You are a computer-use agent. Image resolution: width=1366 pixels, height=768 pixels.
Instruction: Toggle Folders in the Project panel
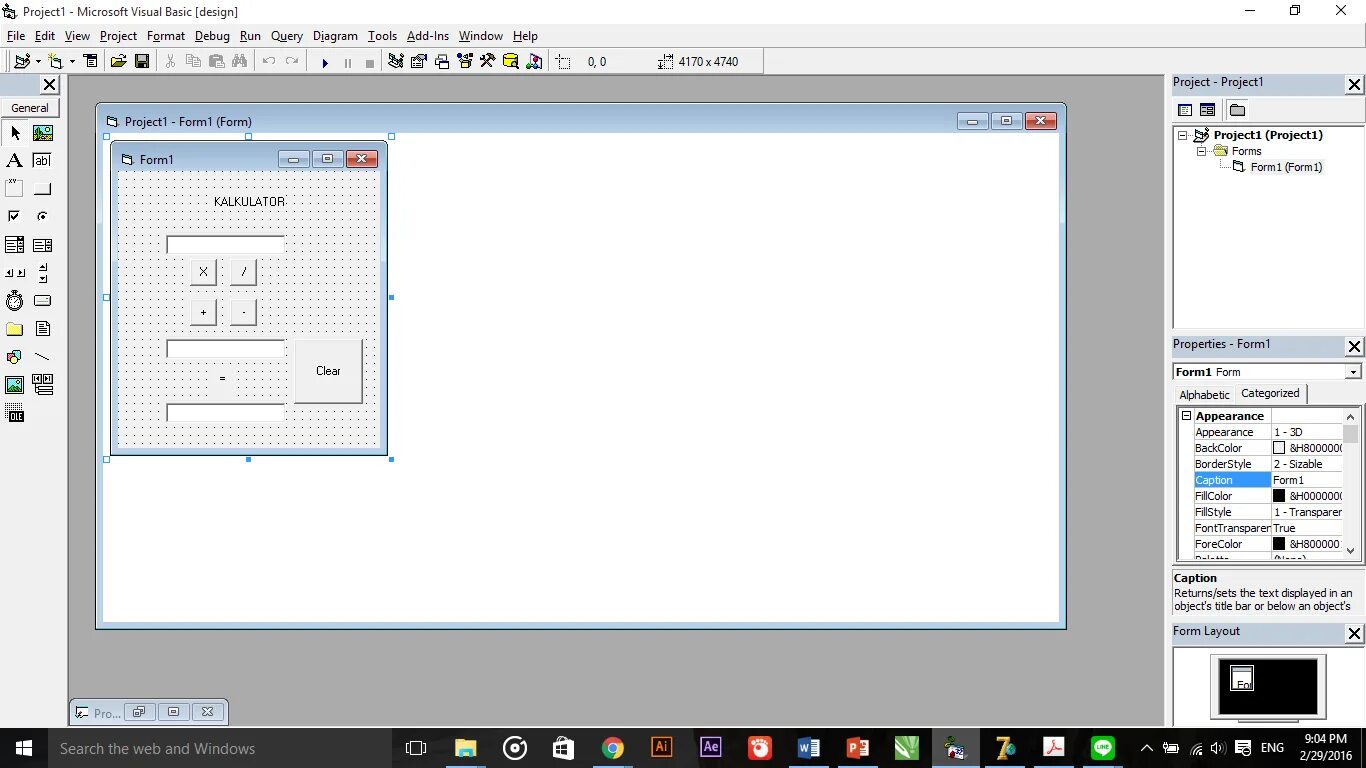point(1237,110)
